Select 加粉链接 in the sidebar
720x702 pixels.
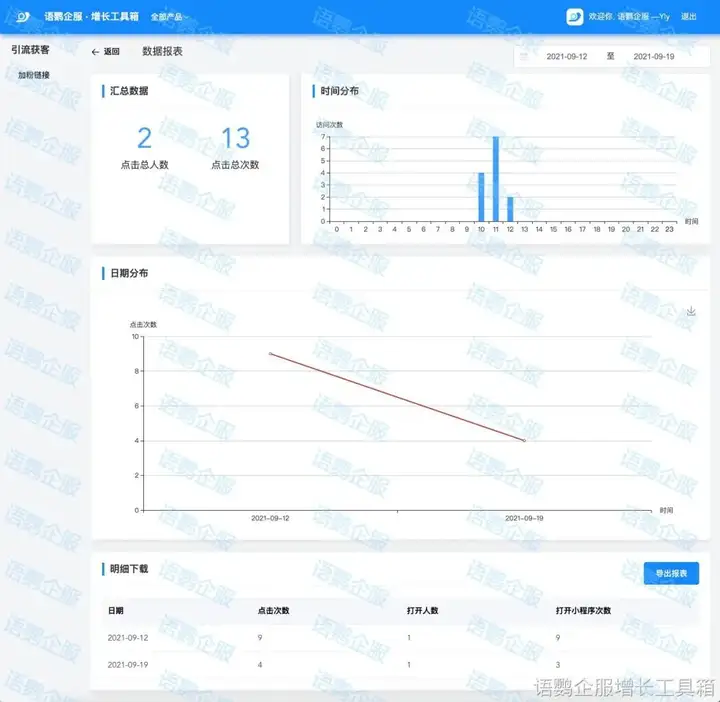tap(34, 75)
